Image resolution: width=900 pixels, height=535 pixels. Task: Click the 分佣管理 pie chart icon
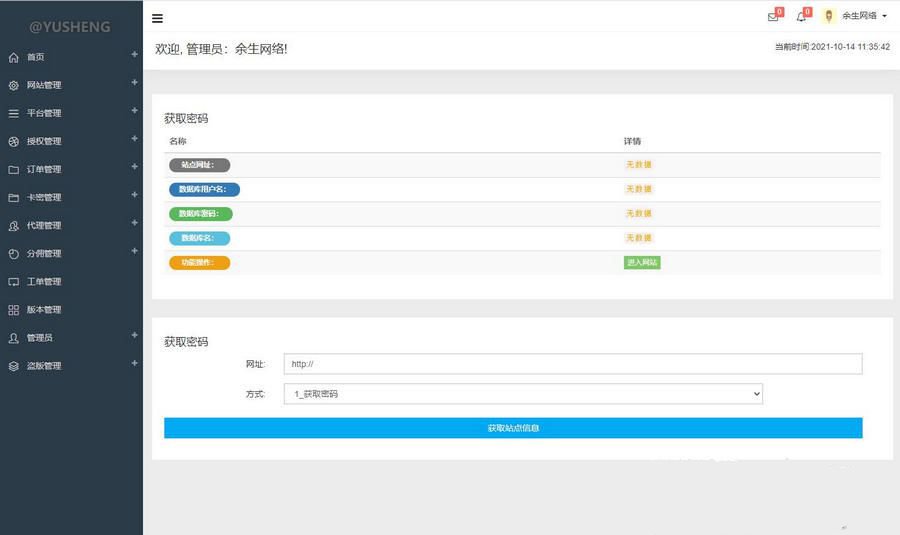click(14, 254)
